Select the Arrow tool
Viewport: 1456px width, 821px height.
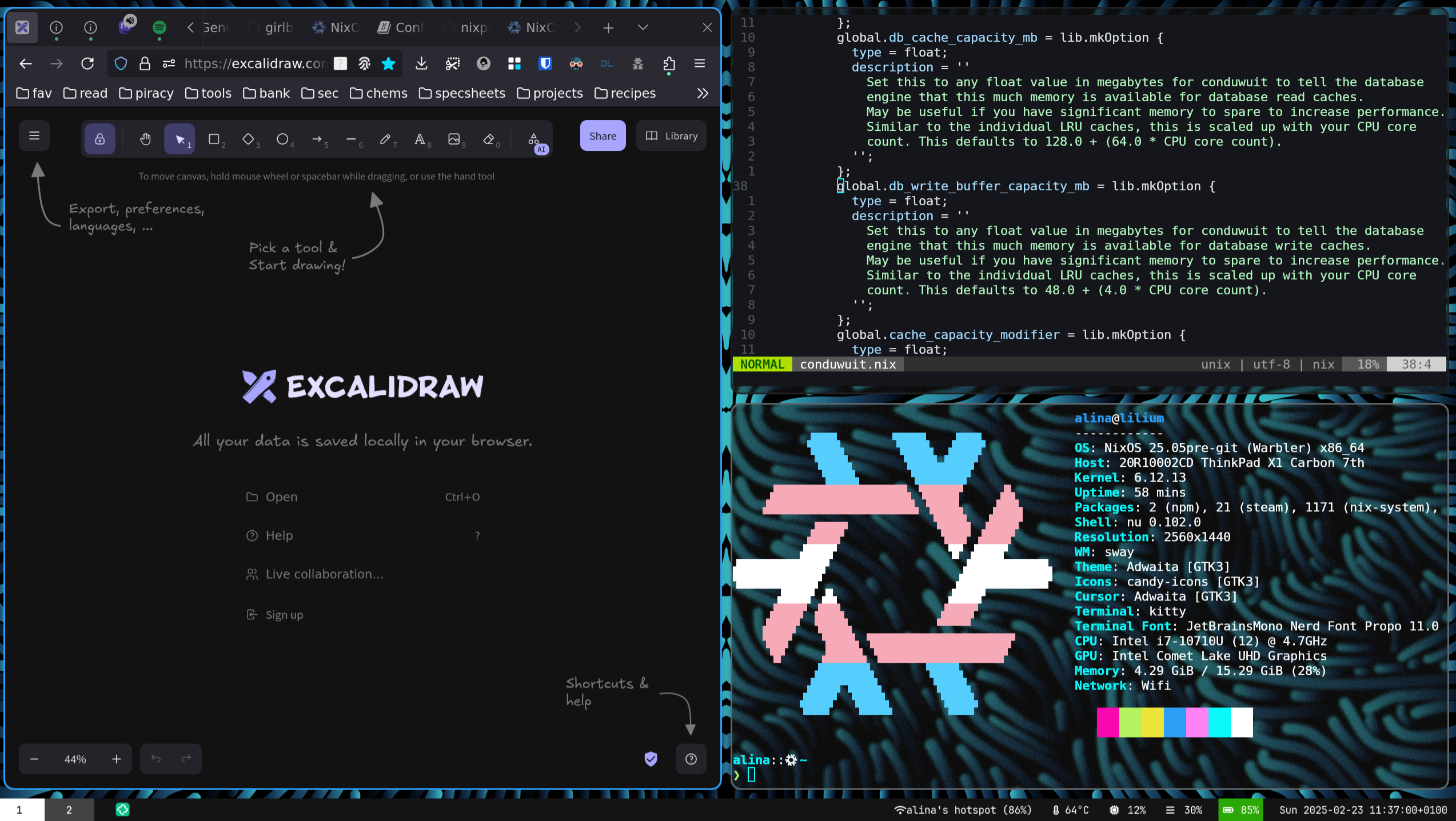pyautogui.click(x=317, y=139)
